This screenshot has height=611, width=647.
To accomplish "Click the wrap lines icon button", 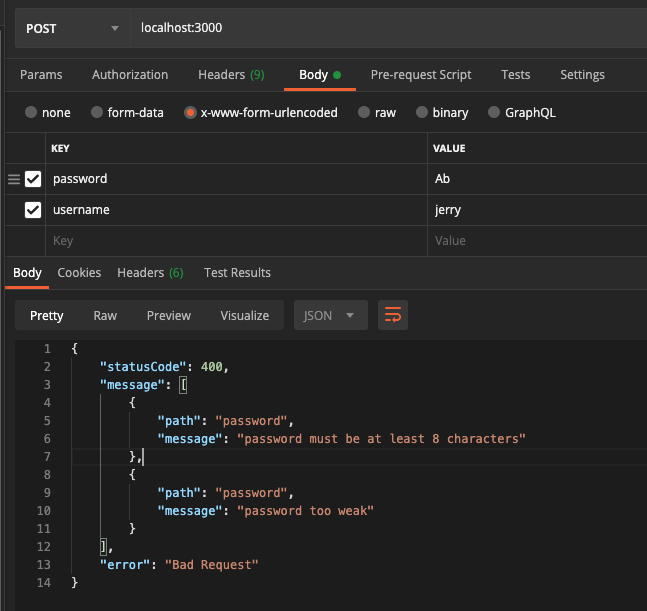I will pyautogui.click(x=392, y=315).
